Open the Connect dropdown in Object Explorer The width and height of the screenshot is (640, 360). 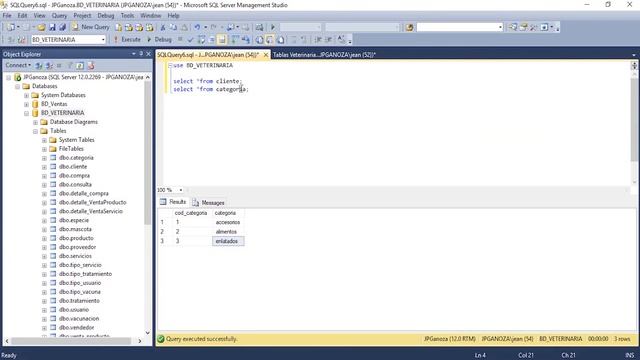click(x=18, y=65)
